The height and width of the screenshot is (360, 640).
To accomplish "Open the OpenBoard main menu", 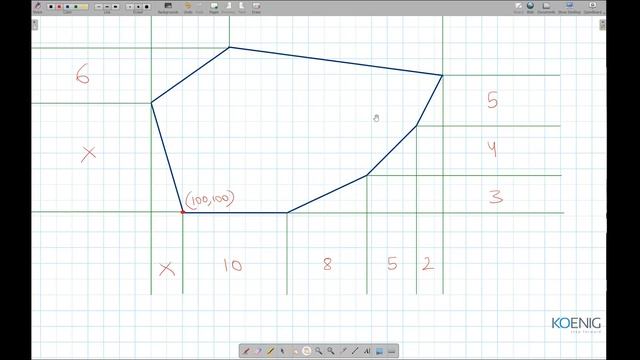I will pyautogui.click(x=593, y=7).
